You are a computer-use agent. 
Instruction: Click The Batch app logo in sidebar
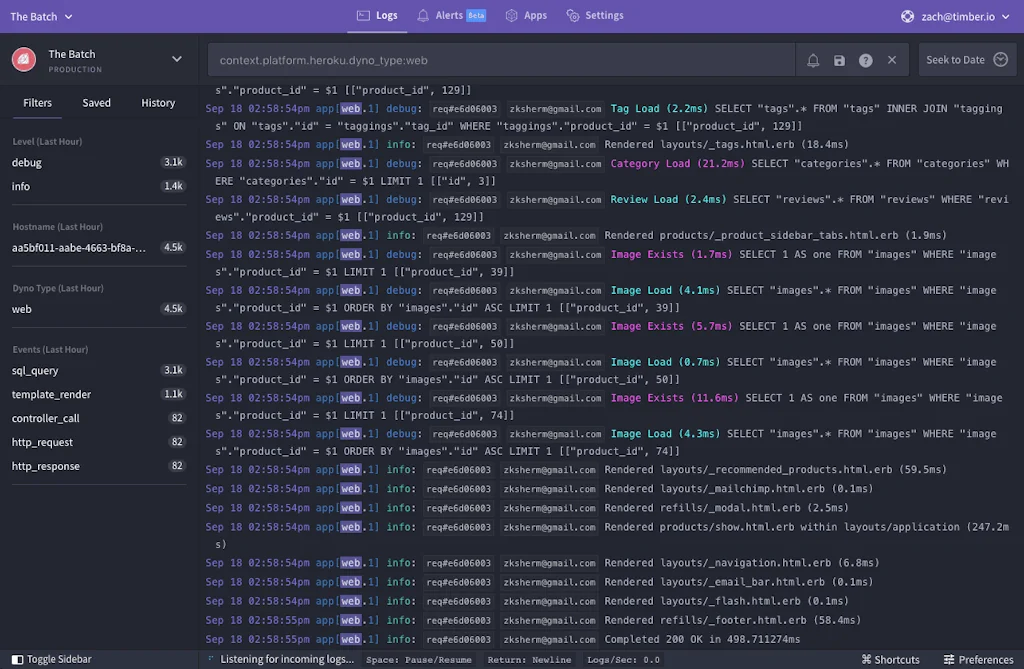pos(24,60)
